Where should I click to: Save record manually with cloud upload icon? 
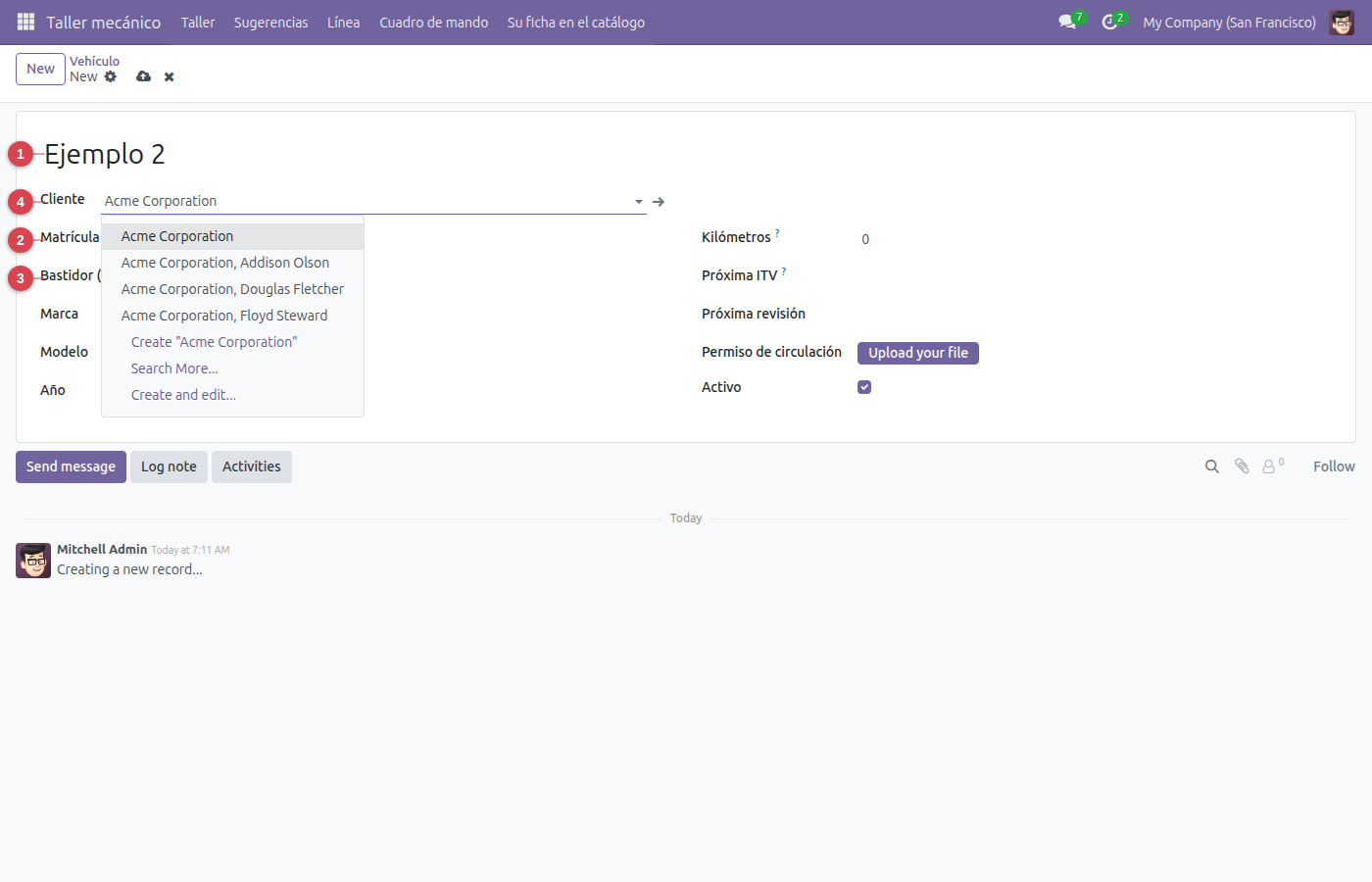click(x=143, y=76)
